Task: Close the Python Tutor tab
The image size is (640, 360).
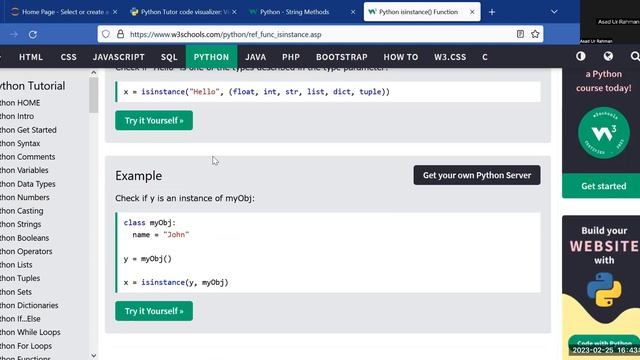Action: coord(234,12)
